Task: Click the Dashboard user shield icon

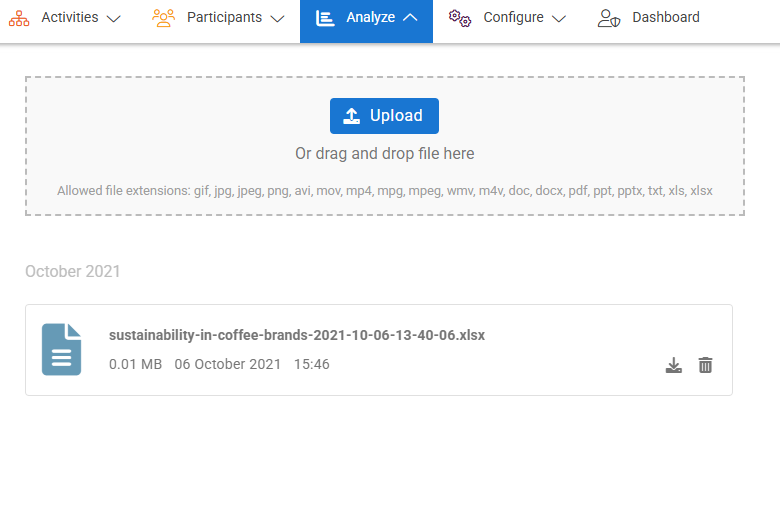Action: click(609, 18)
